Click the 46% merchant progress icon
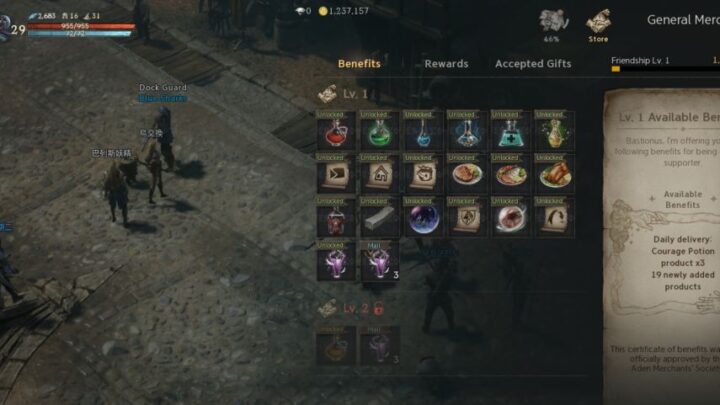 click(552, 26)
